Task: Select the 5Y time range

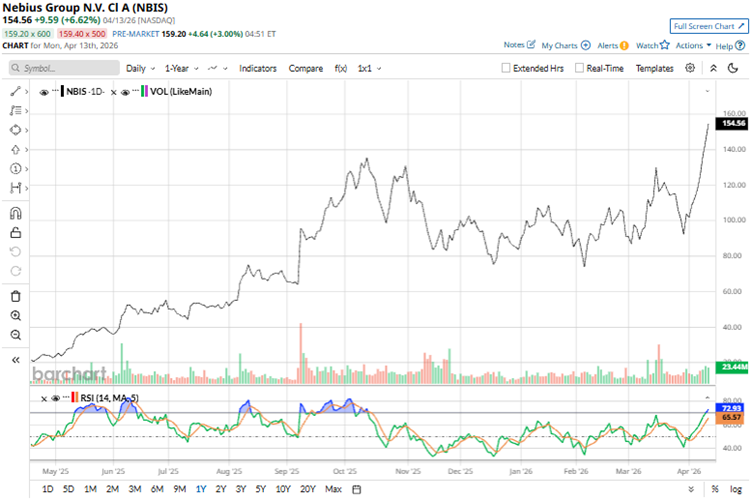Action: [x=260, y=489]
